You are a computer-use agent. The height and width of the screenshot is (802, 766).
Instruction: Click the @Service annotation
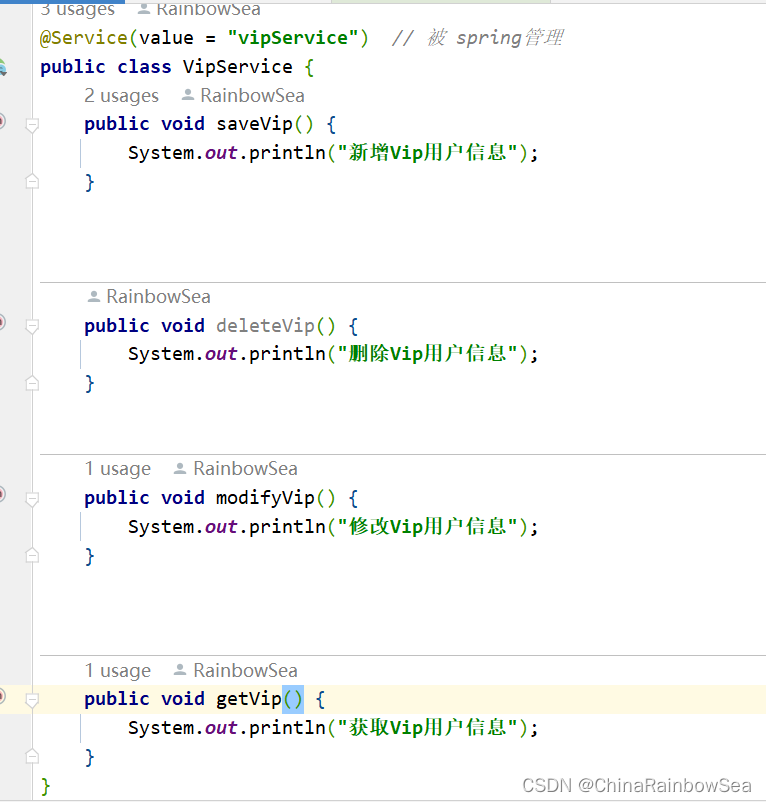coord(83,38)
